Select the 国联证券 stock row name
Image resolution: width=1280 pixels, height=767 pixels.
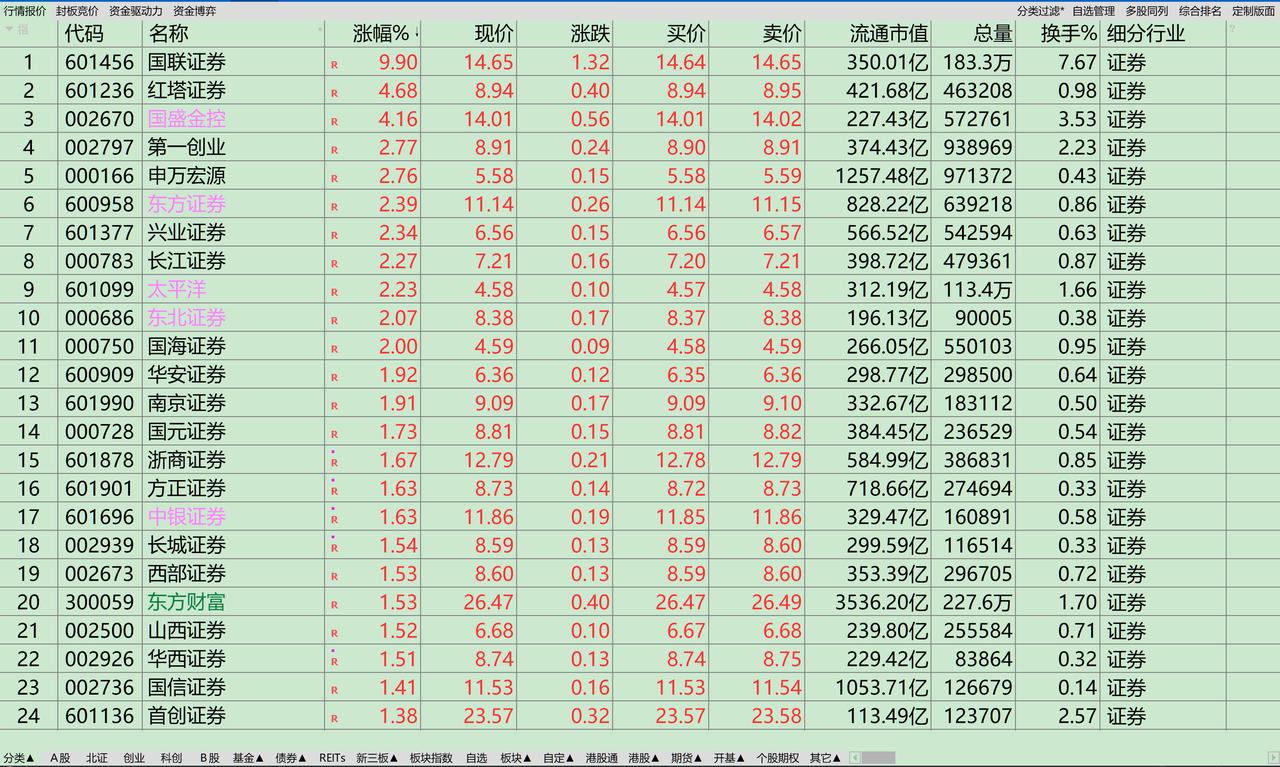coord(187,62)
